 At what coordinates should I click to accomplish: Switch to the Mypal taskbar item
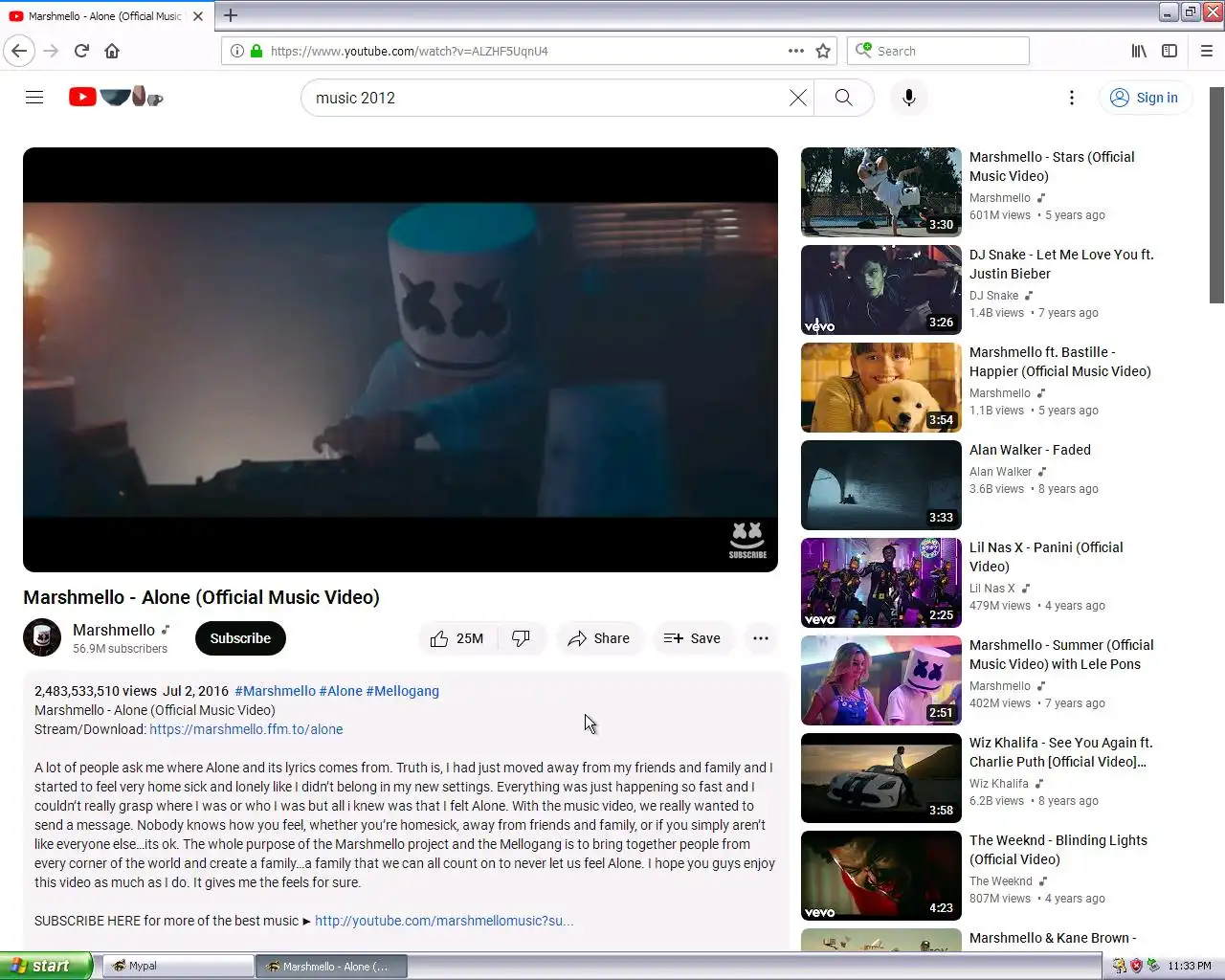177,966
